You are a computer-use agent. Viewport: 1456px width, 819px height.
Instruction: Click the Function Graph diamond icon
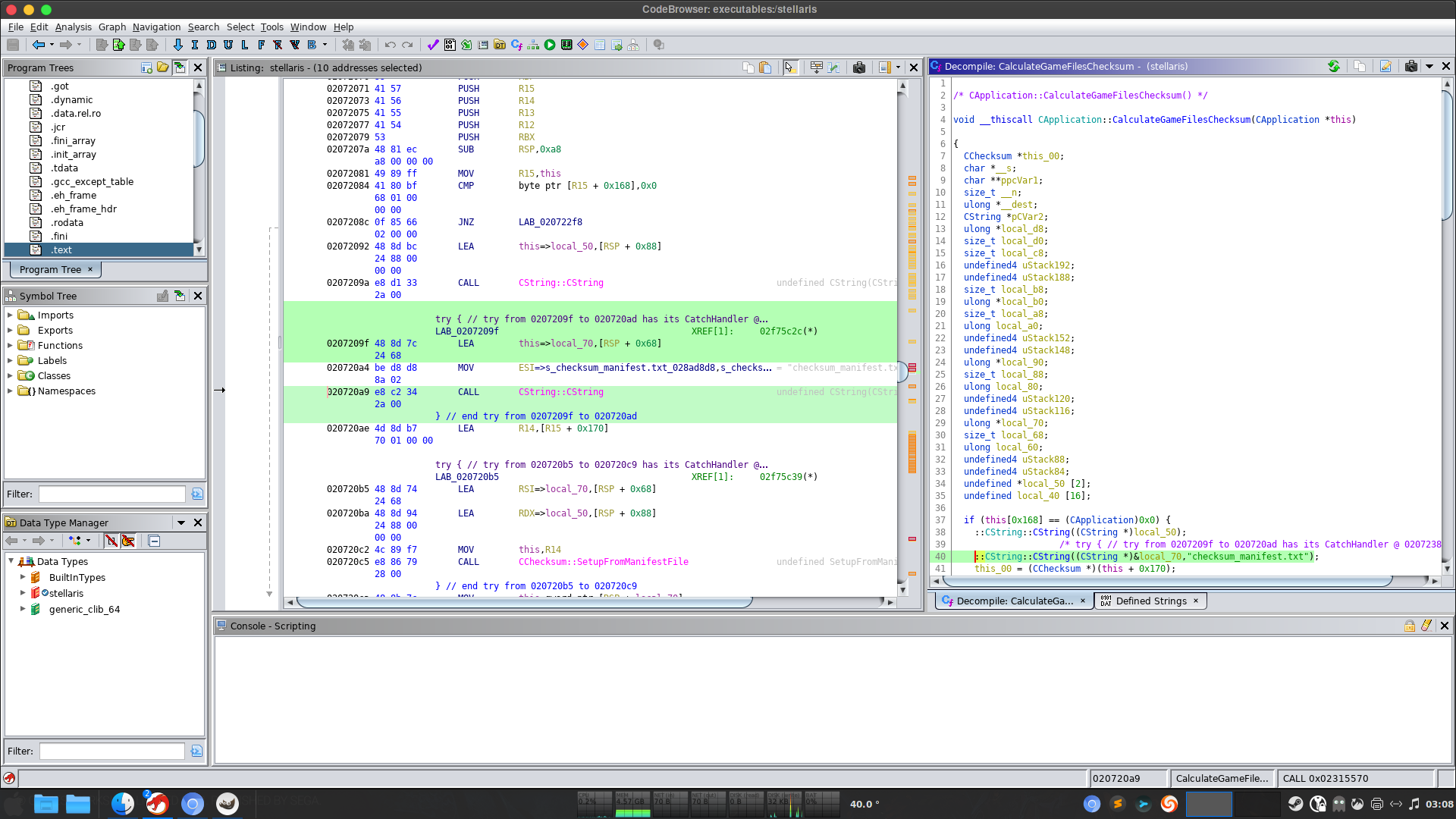(583, 45)
